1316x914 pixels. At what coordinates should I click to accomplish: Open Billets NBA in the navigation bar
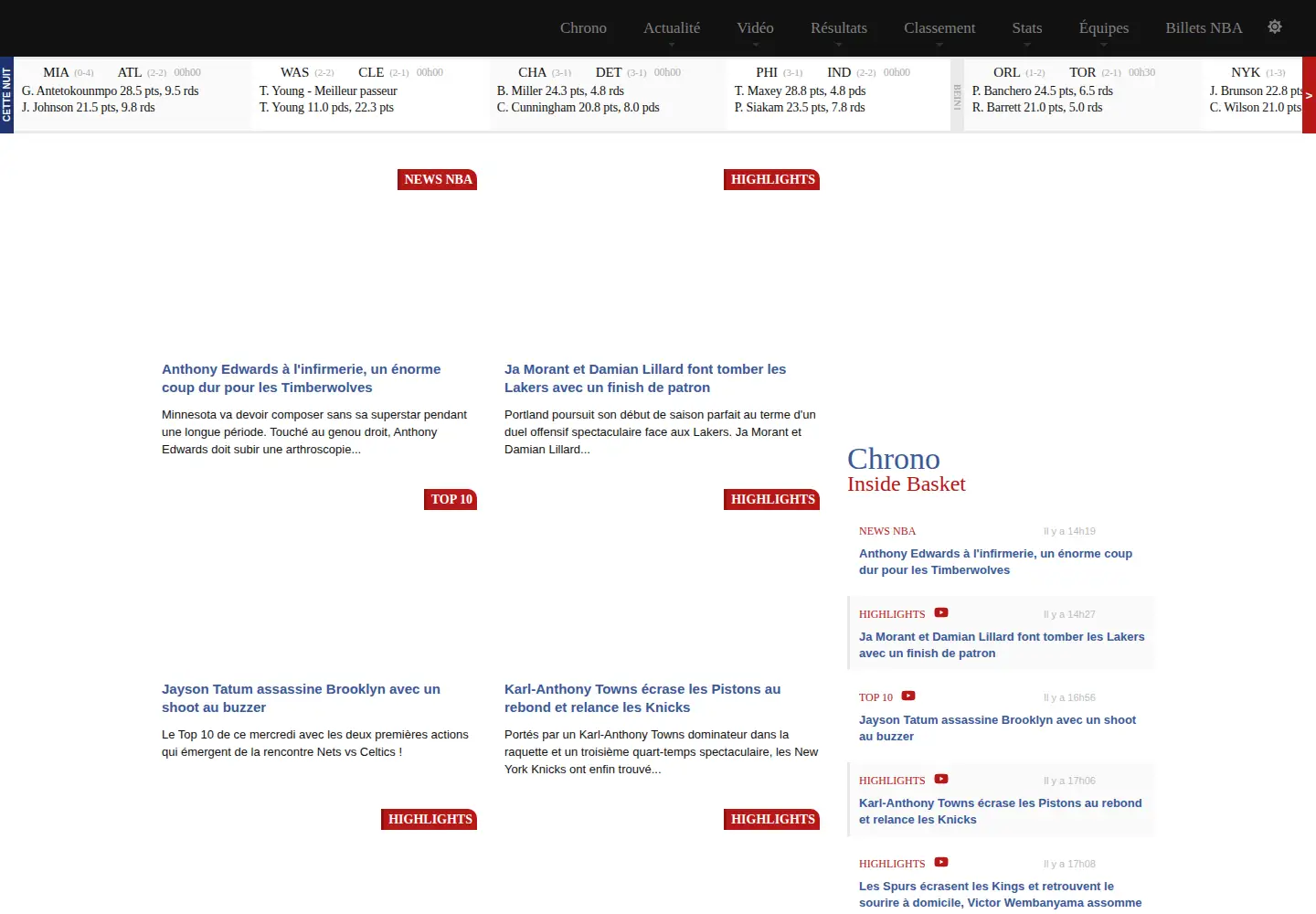pyautogui.click(x=1204, y=28)
